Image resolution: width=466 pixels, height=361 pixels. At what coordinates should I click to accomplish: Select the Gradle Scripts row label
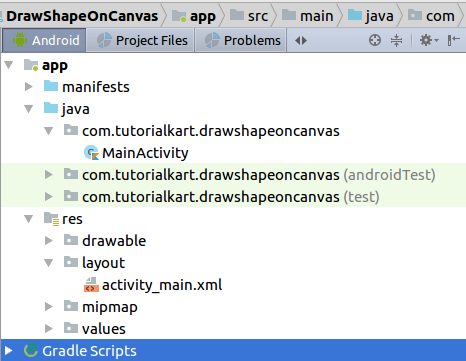pos(89,351)
